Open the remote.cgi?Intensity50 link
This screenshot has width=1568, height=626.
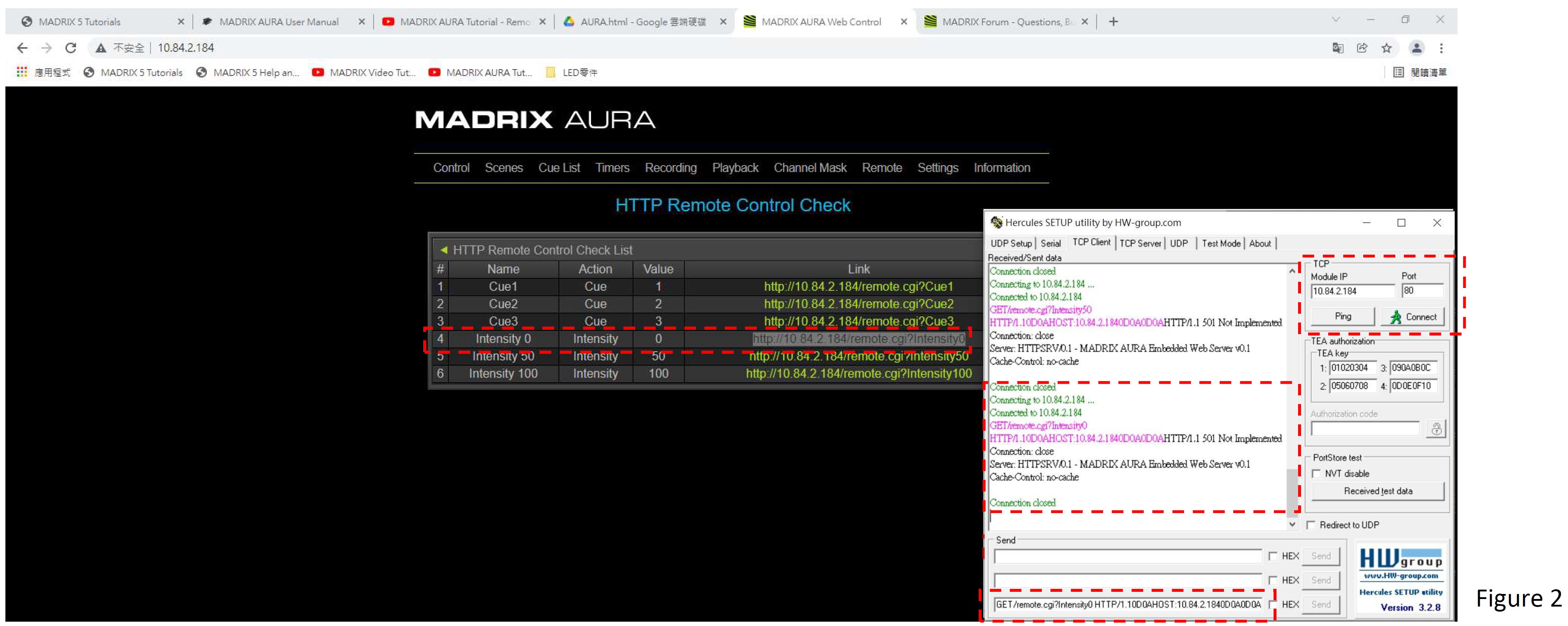858,356
